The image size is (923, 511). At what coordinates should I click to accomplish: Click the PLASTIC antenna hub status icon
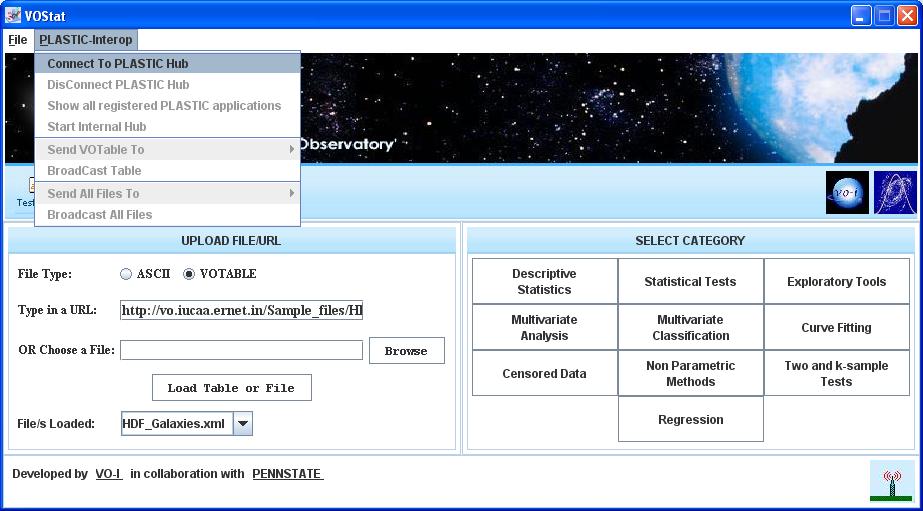892,480
